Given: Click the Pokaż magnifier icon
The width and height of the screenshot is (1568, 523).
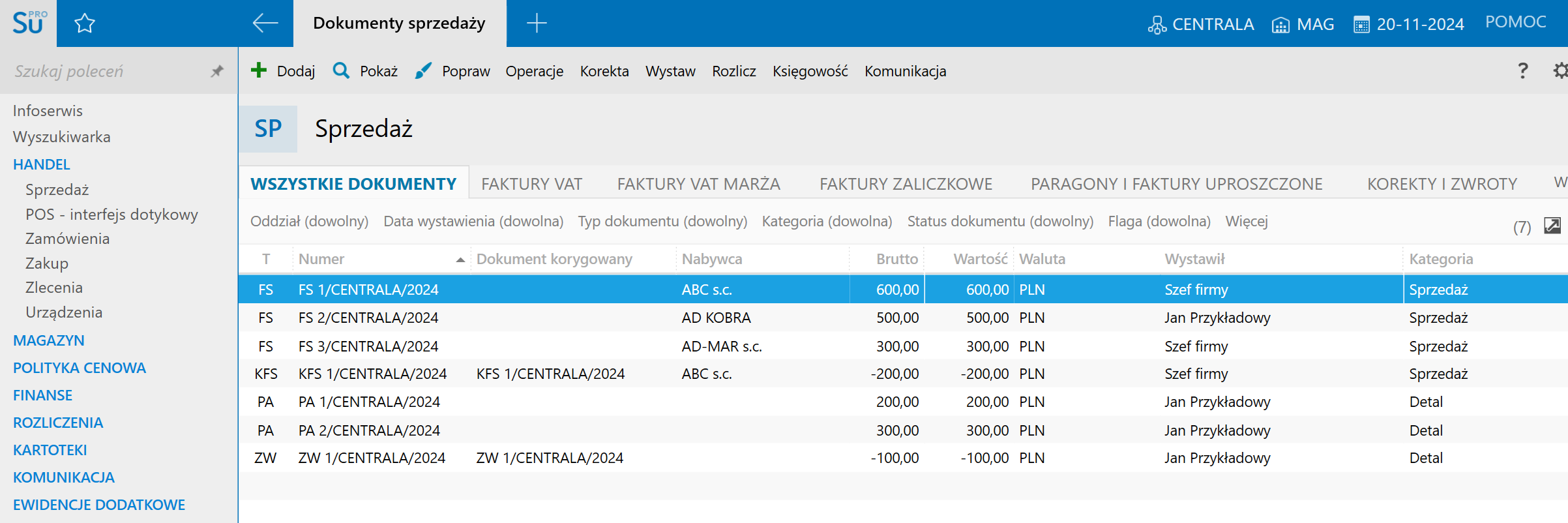Looking at the screenshot, I should tap(341, 70).
